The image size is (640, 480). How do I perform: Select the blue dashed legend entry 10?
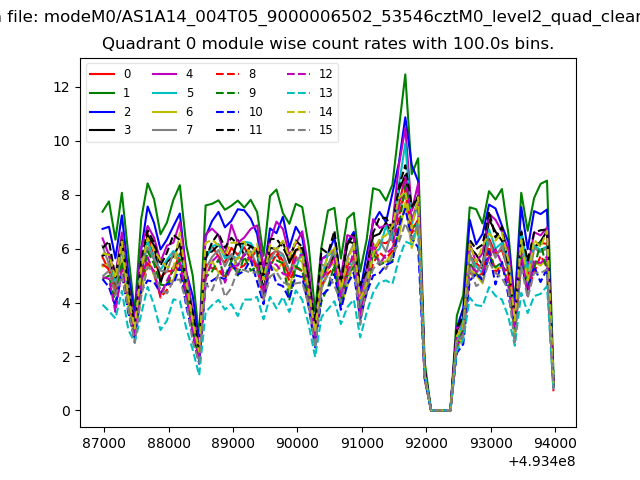coord(228,112)
